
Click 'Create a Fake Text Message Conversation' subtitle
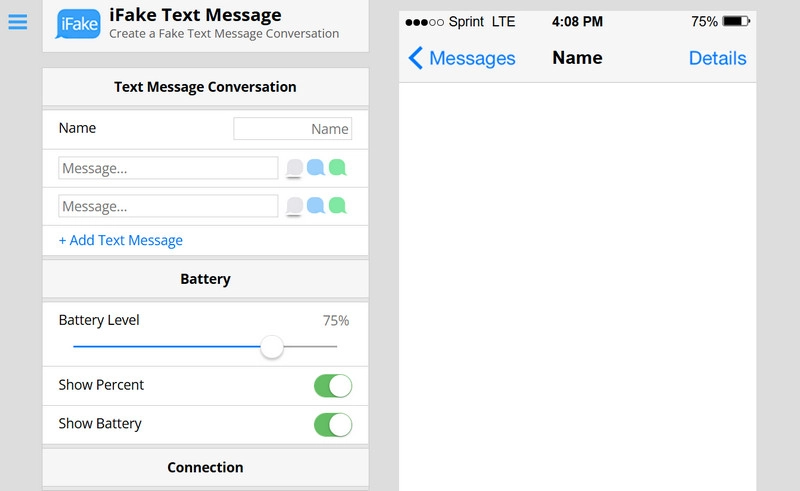(x=224, y=34)
